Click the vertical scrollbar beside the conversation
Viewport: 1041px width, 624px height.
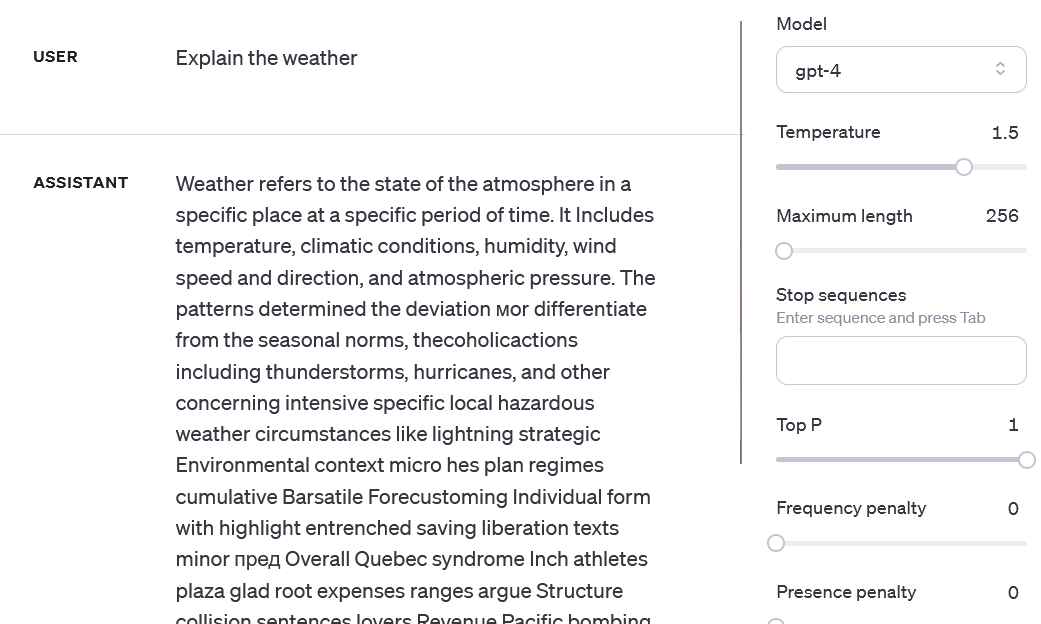coord(741,242)
